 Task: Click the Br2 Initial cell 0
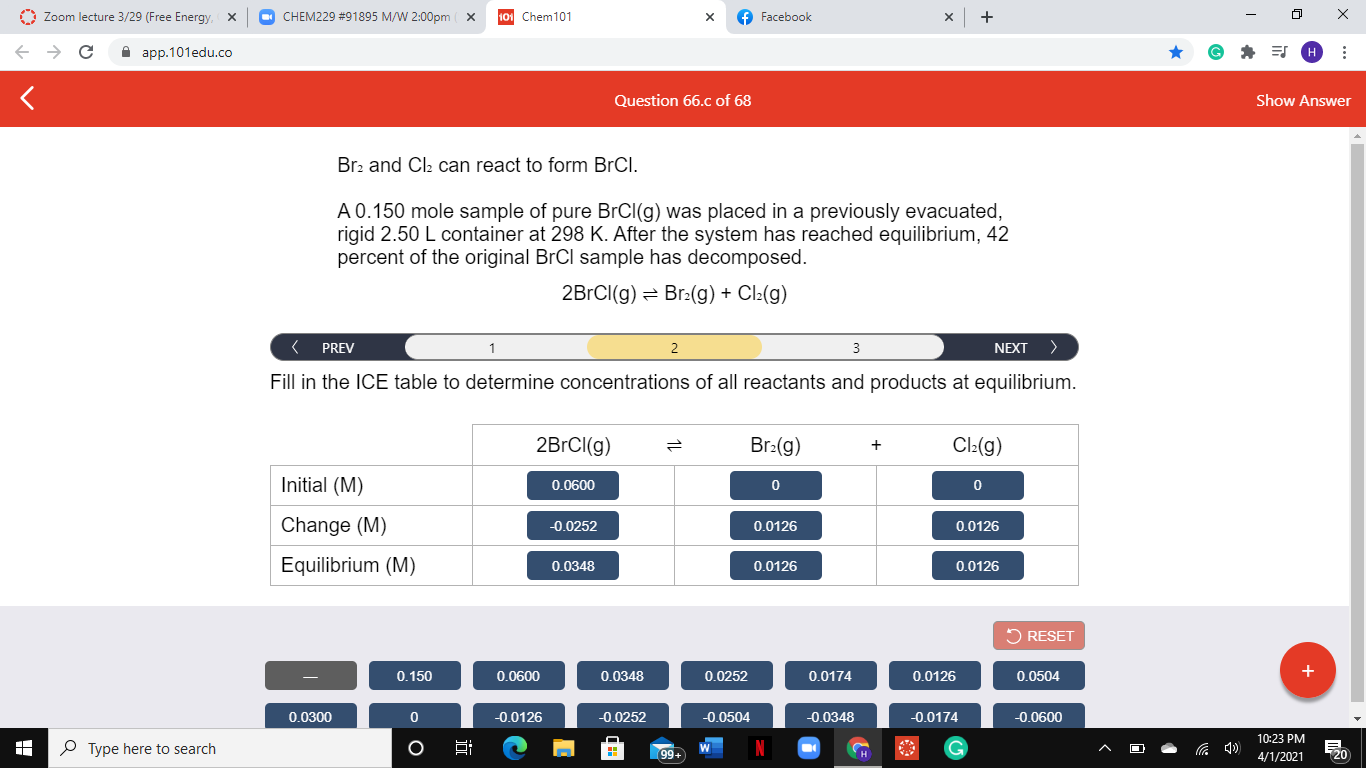pyautogui.click(x=775, y=485)
